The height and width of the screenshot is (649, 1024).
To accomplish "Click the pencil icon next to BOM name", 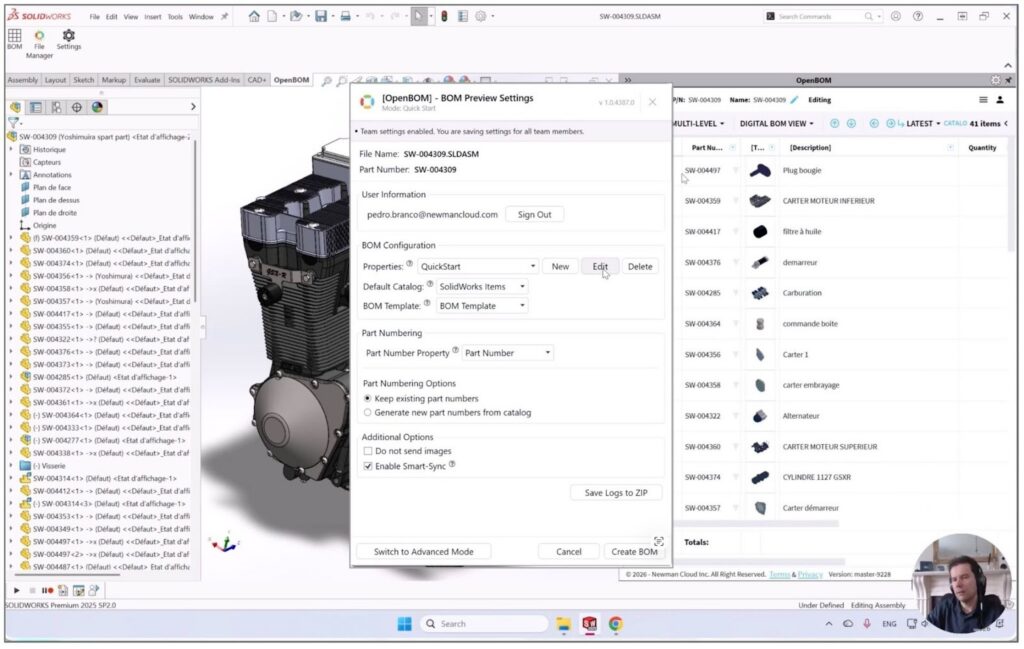I will coord(795,100).
